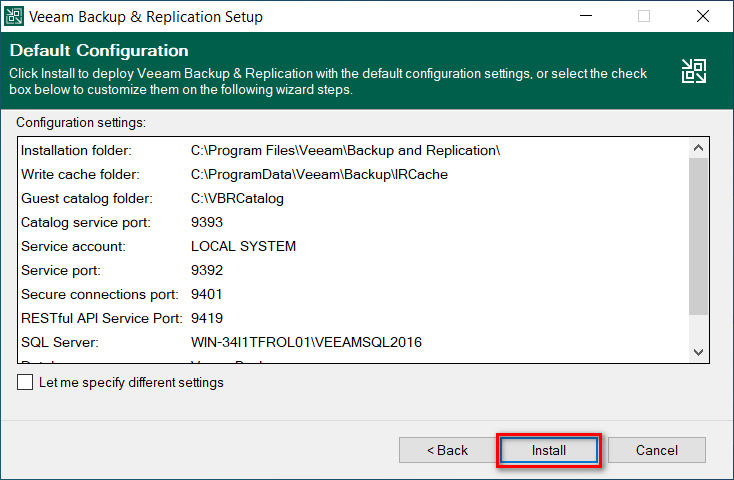Close the Veeam setup window

(x=703, y=16)
